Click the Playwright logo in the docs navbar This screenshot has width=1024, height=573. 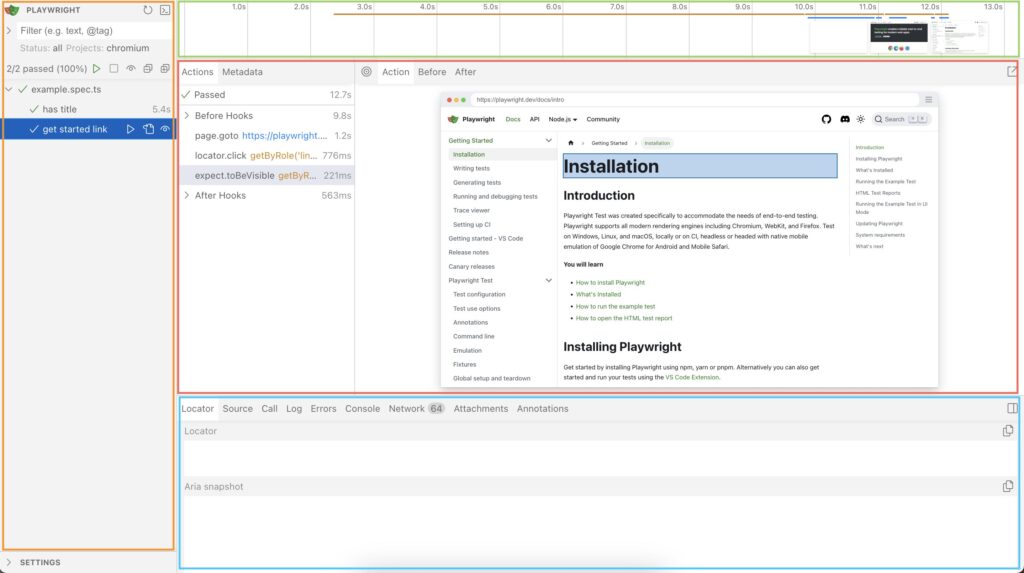tap(472, 120)
